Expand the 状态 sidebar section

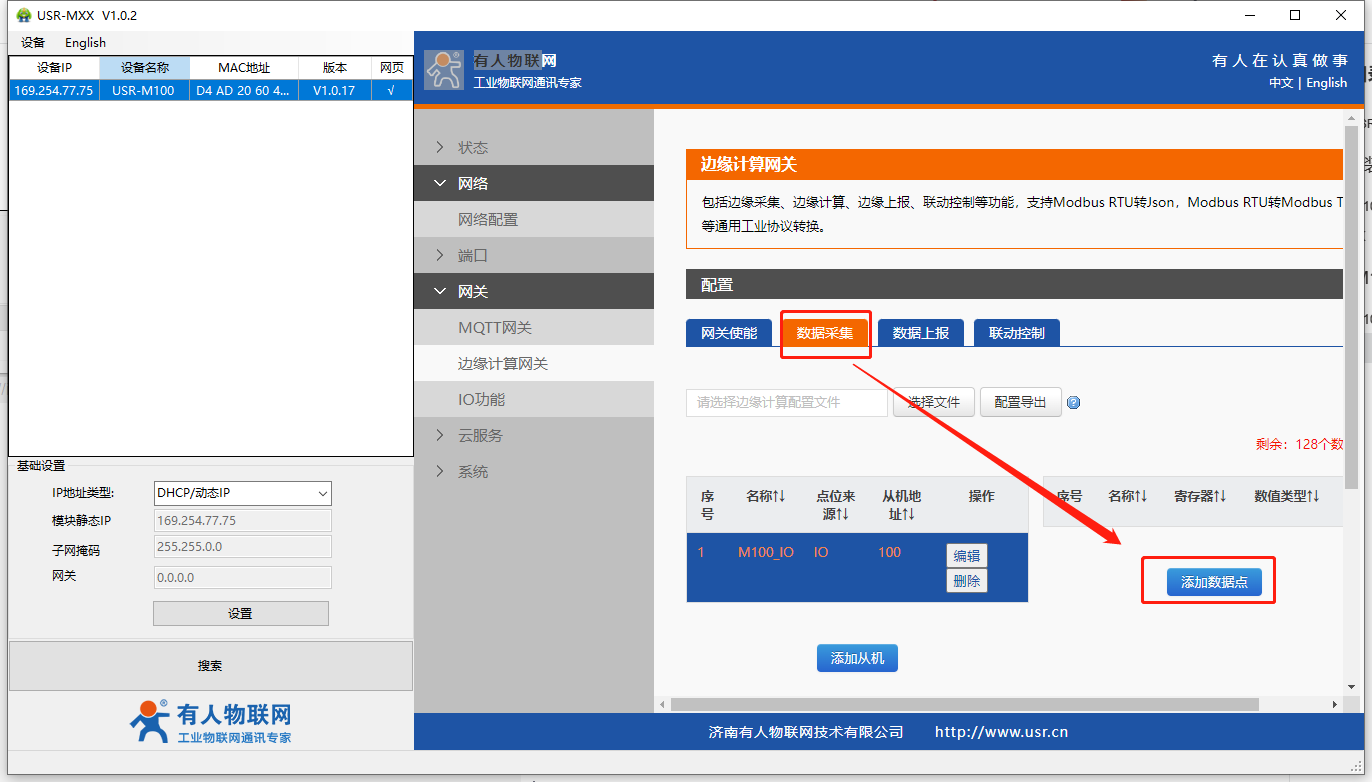click(x=534, y=147)
